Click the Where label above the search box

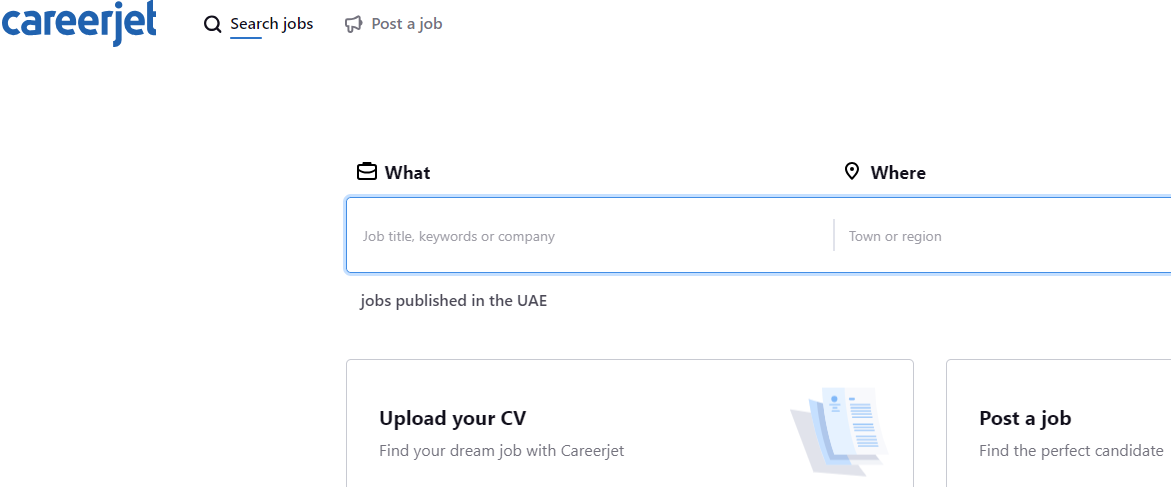[x=898, y=173]
